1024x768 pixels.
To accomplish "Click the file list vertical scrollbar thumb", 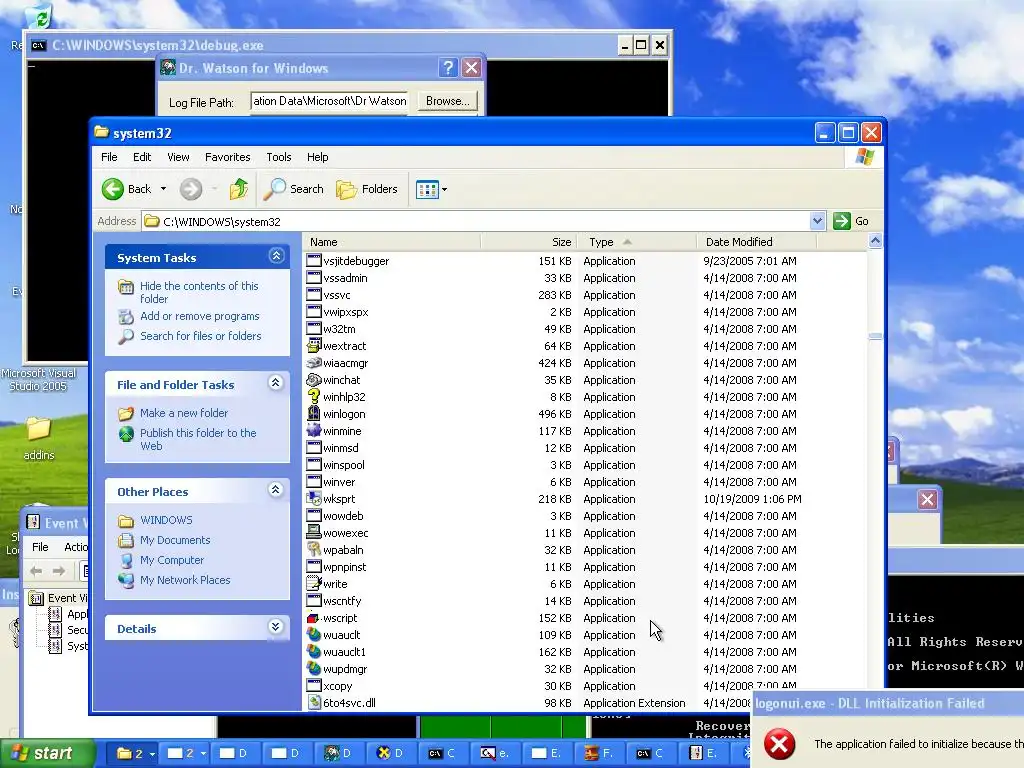I will pyautogui.click(x=875, y=336).
